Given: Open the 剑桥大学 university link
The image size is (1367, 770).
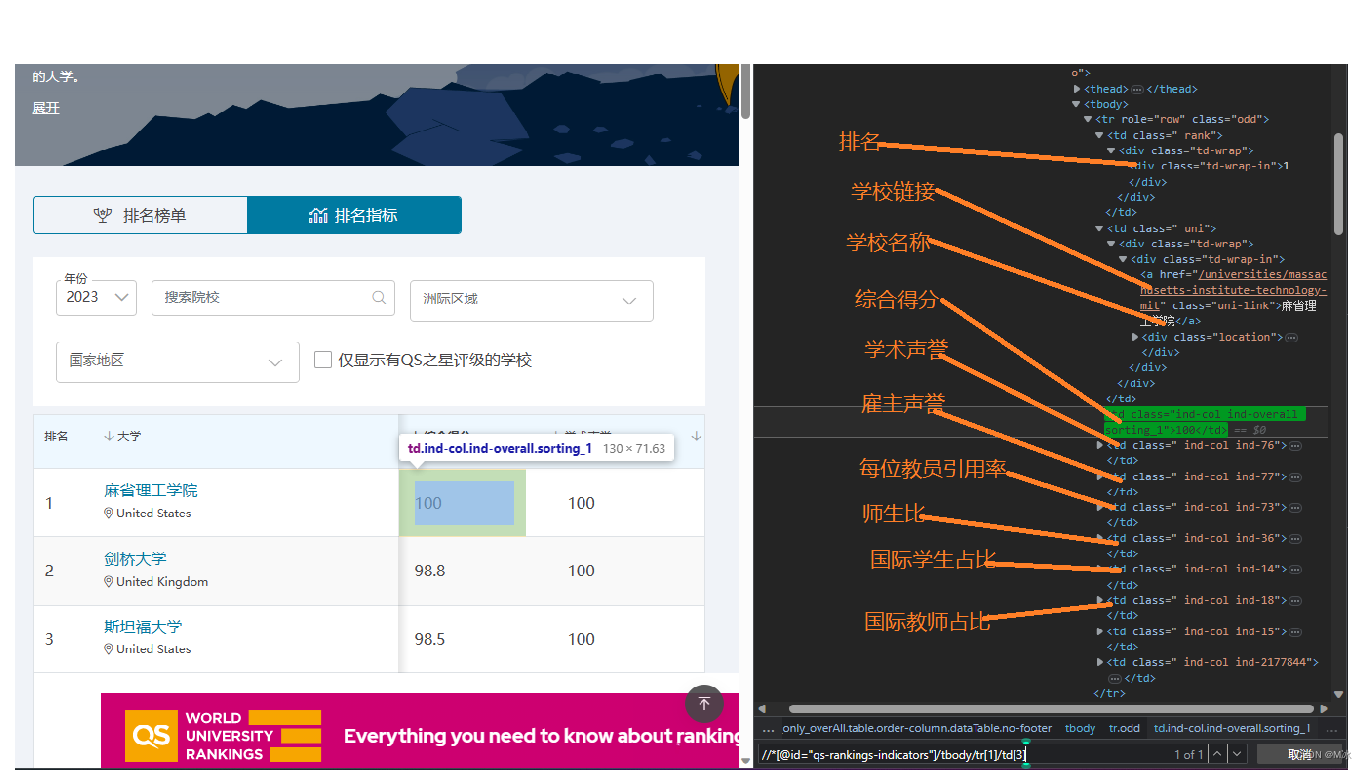Looking at the screenshot, I should pos(135,559).
